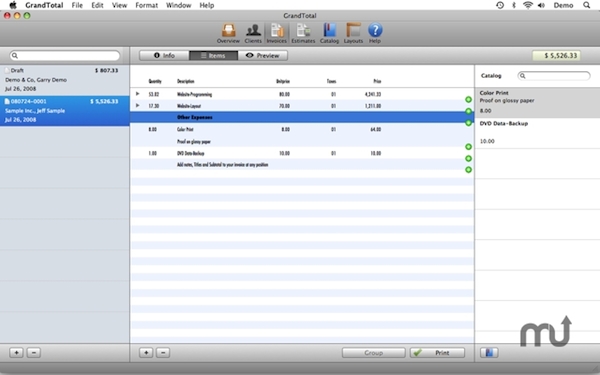Open the Layouts toolbar icon
The image size is (600, 375).
click(x=353, y=33)
